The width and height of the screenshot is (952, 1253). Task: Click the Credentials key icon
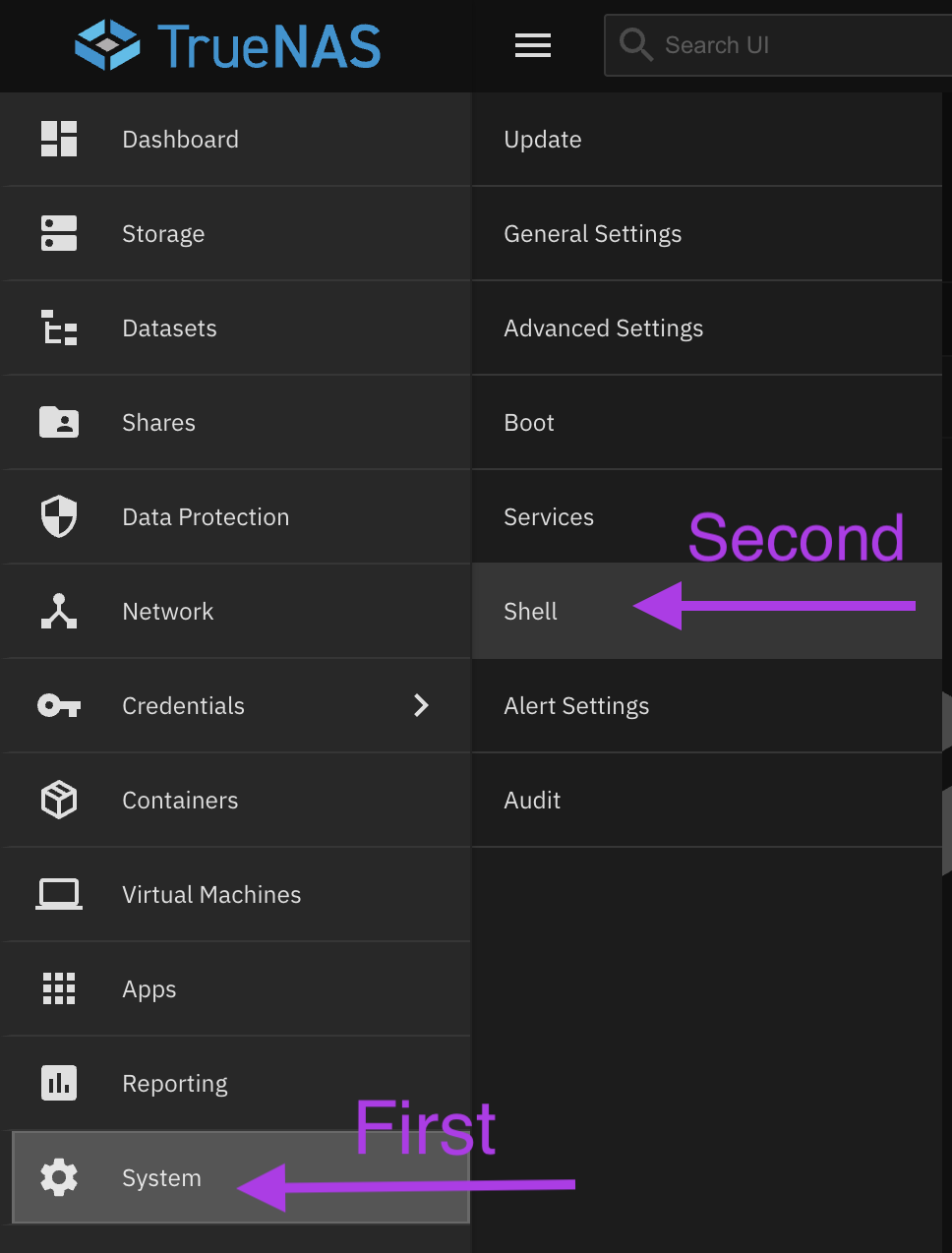59,705
